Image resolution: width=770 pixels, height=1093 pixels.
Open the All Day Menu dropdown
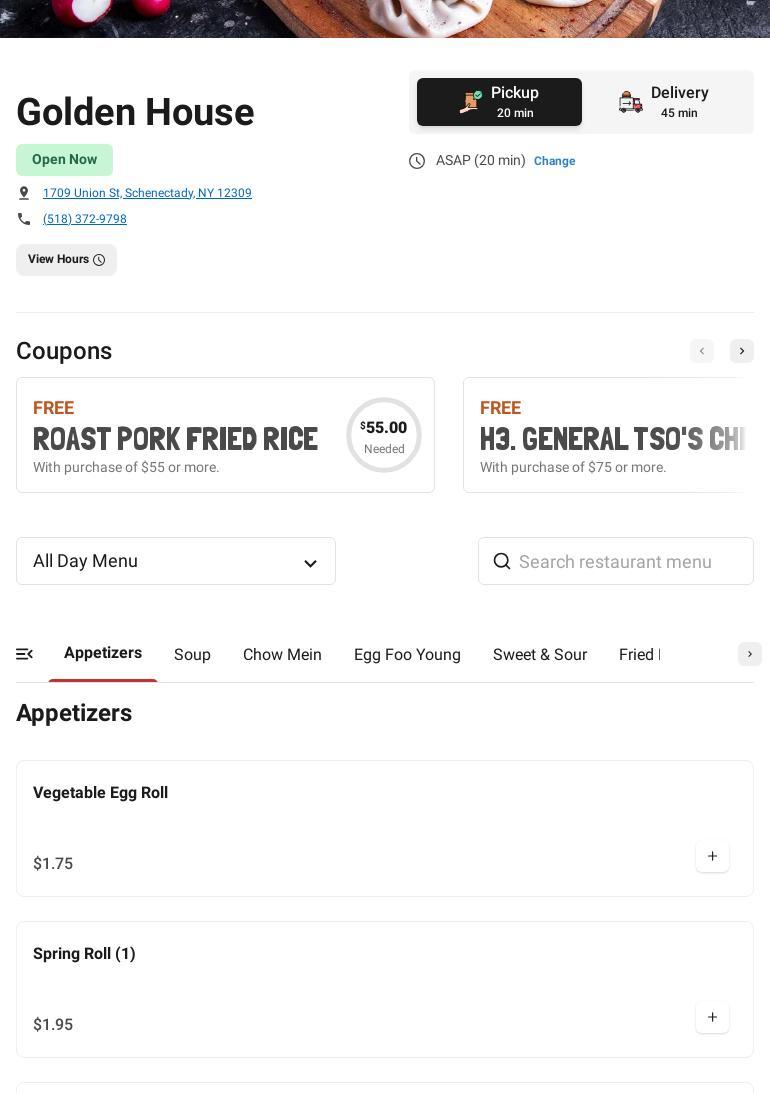(176, 561)
